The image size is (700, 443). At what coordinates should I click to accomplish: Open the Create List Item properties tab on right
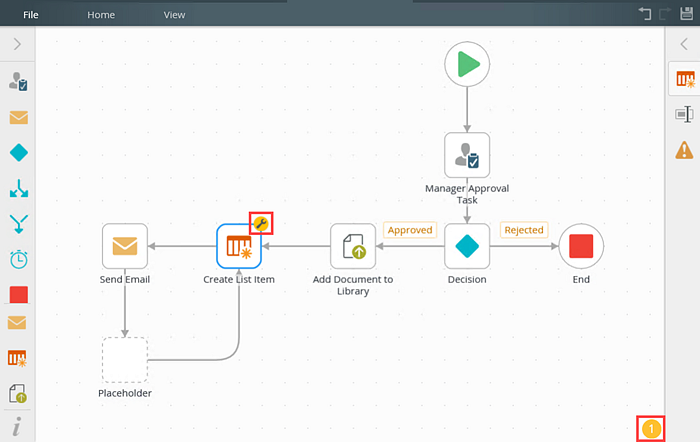click(x=685, y=79)
